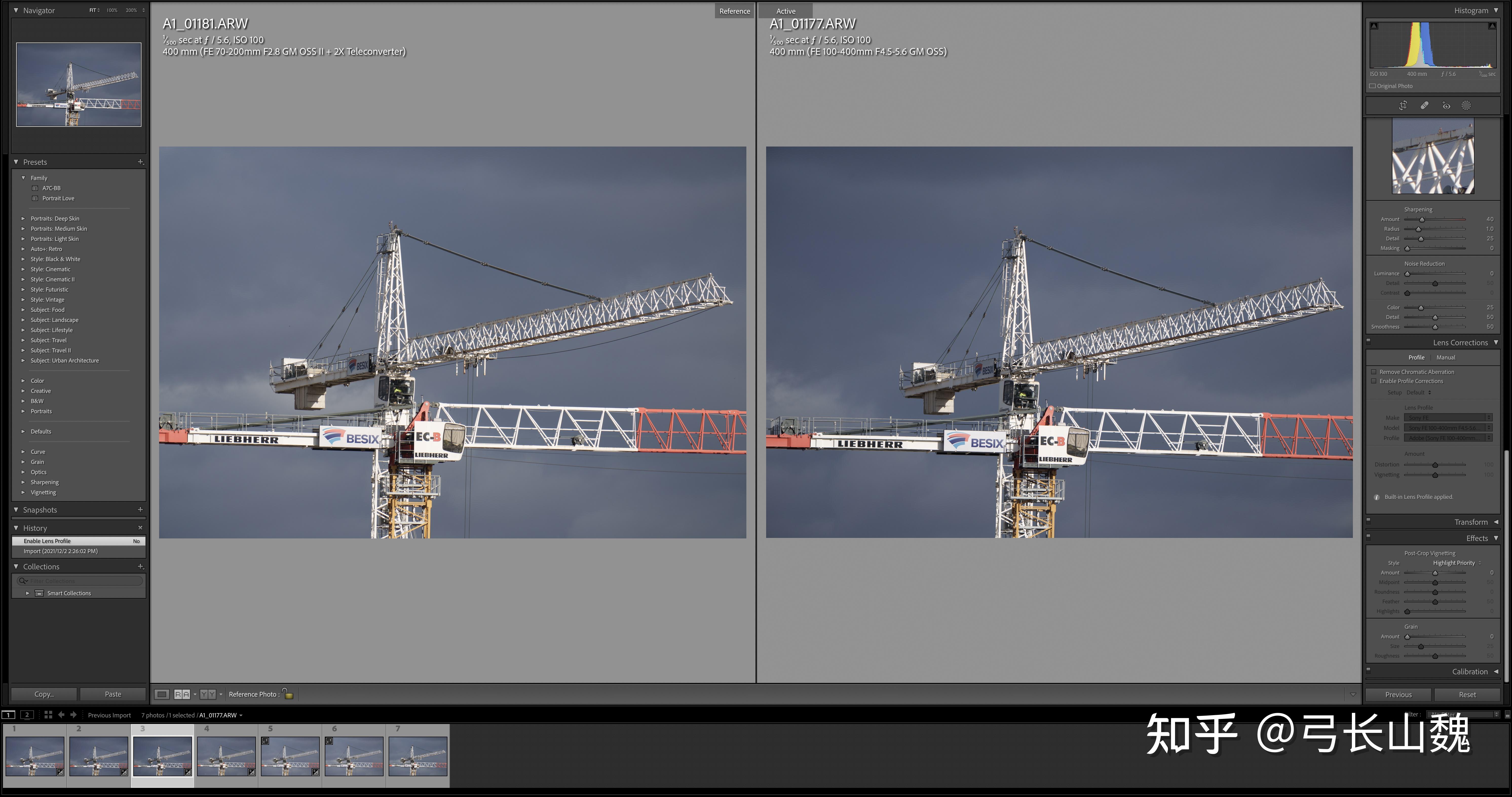
Task: Add a new snapshot with plus icon
Action: click(x=140, y=509)
